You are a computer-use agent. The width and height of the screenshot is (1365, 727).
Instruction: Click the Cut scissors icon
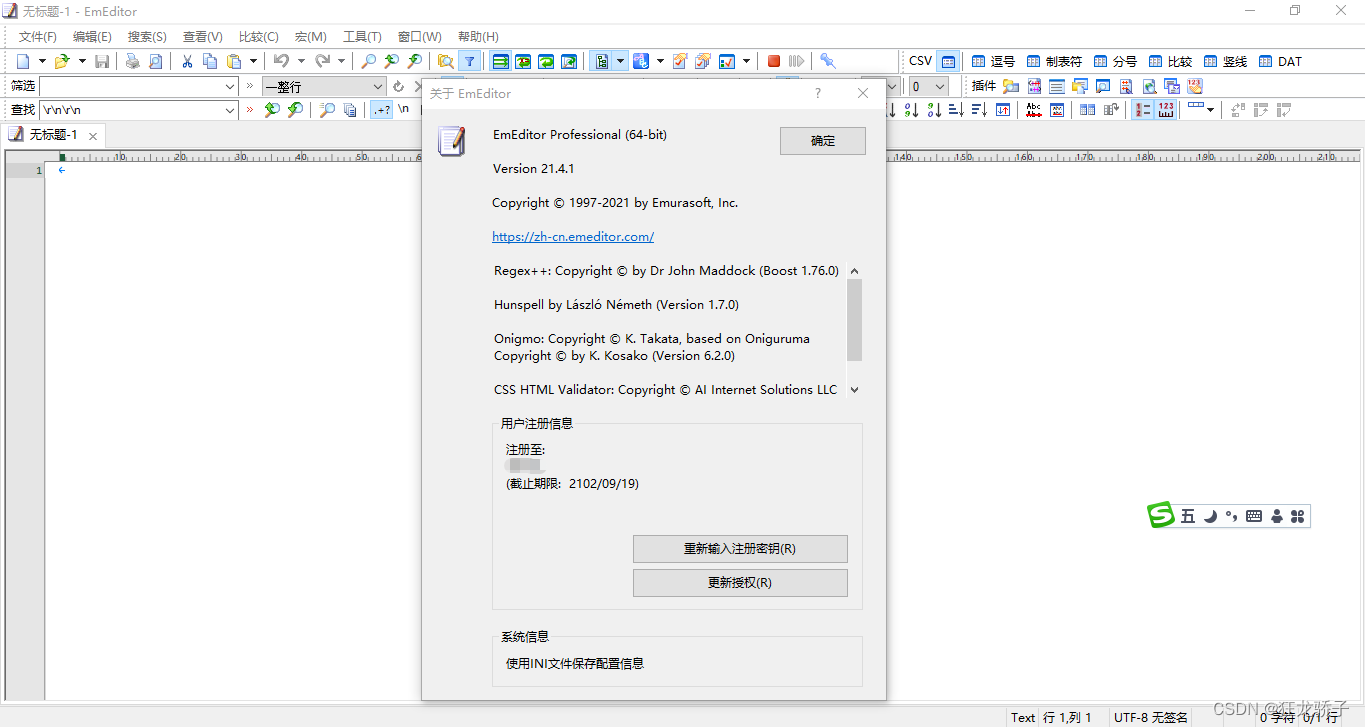tap(187, 62)
